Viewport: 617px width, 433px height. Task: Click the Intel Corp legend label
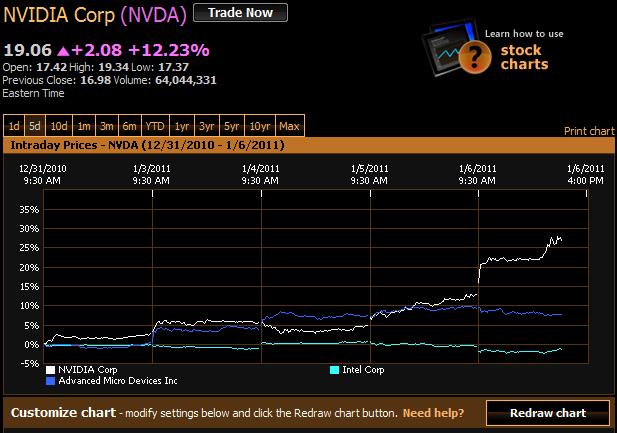pyautogui.click(x=363, y=370)
